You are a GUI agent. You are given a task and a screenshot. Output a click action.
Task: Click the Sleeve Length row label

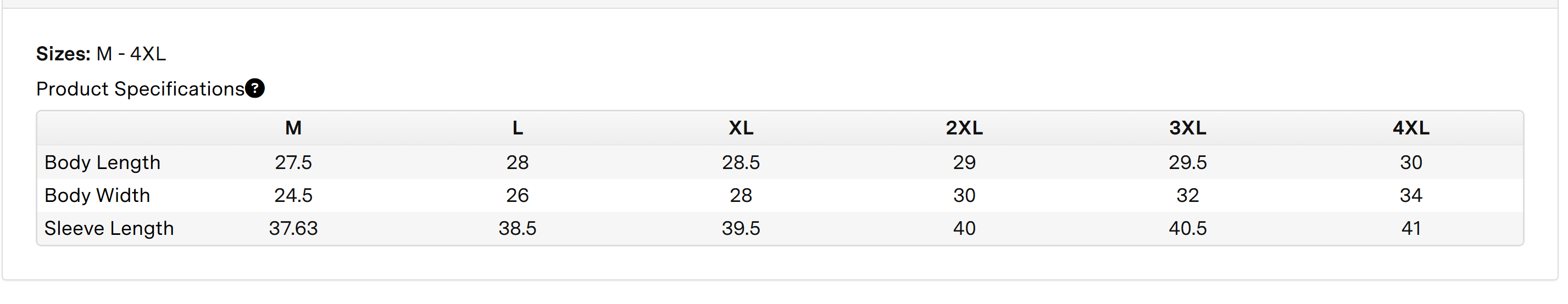(x=109, y=228)
